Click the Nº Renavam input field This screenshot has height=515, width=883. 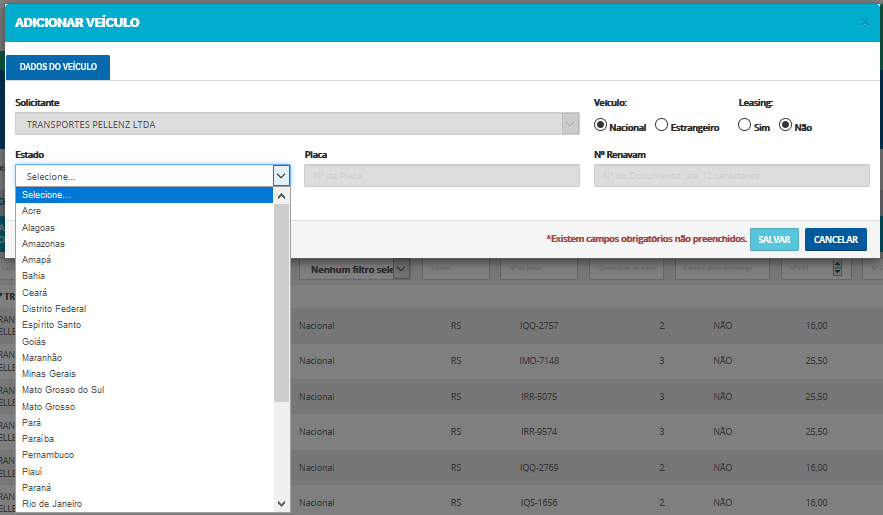731,176
